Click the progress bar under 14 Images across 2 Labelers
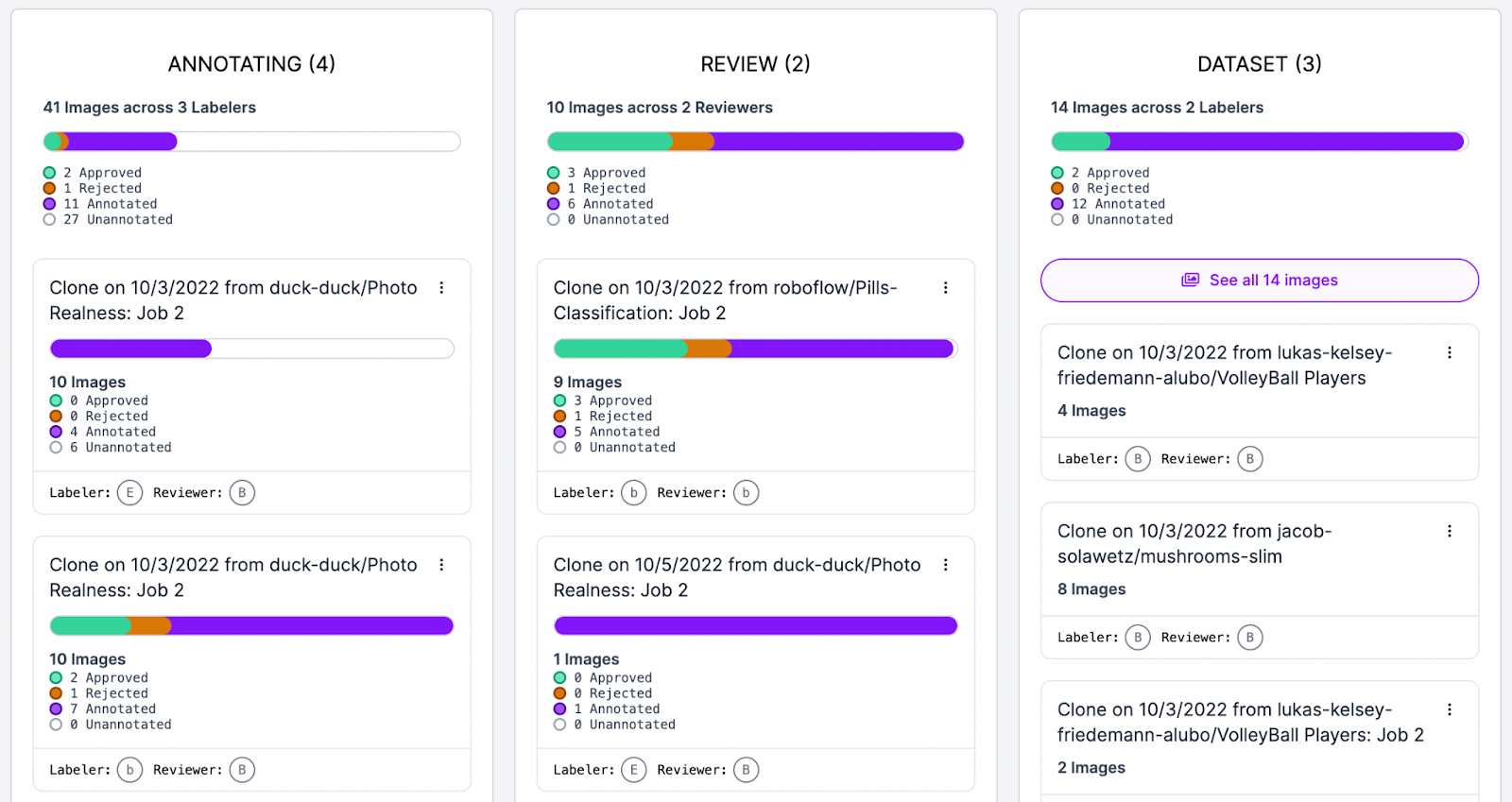The image size is (1512, 802). click(1260, 142)
